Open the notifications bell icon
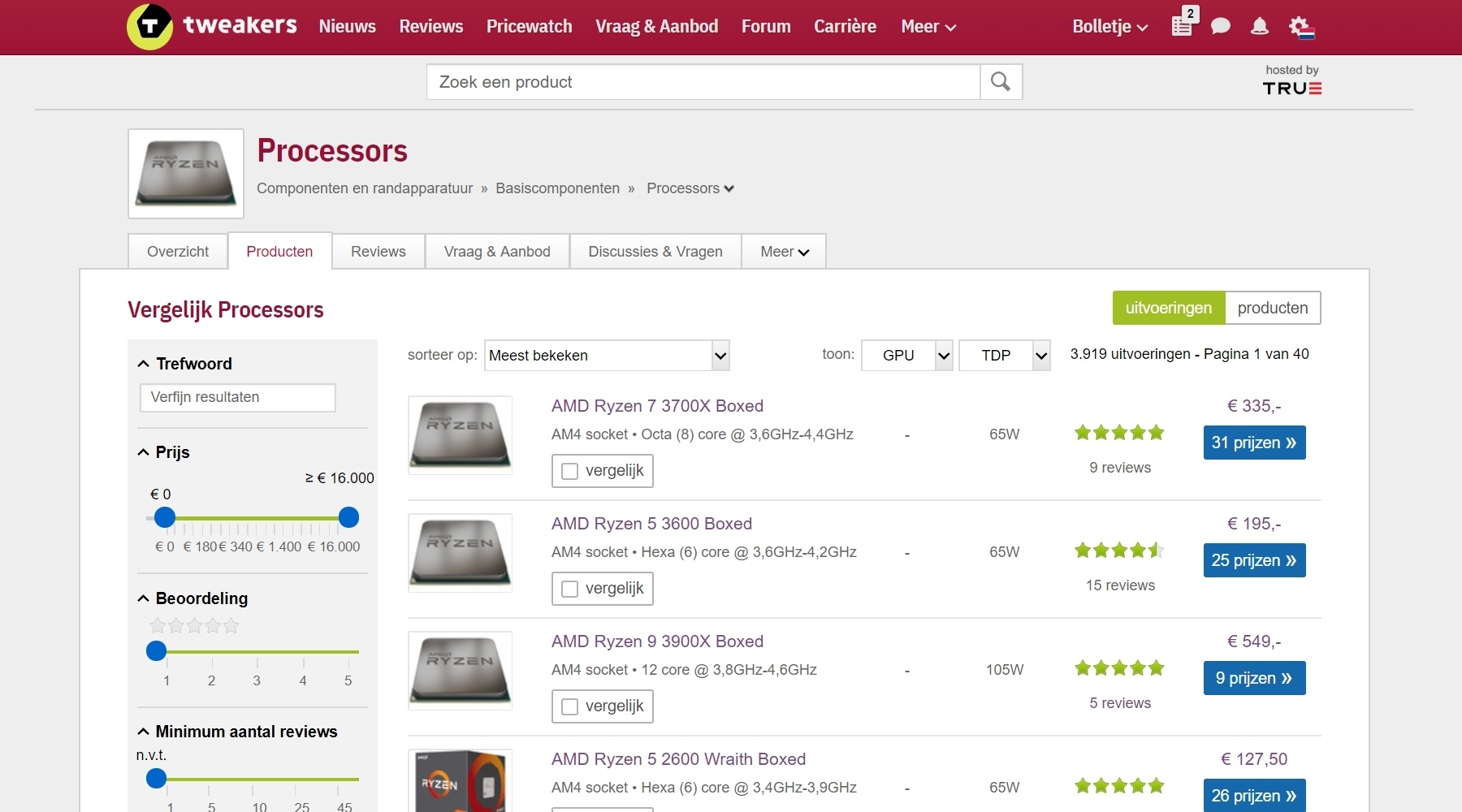The width and height of the screenshot is (1462, 812). click(1260, 27)
